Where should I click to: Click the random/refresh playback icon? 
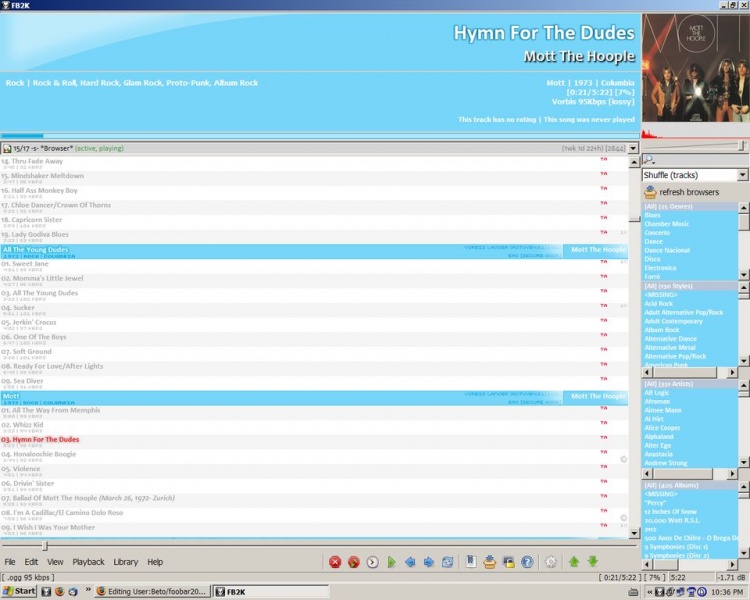(448, 562)
